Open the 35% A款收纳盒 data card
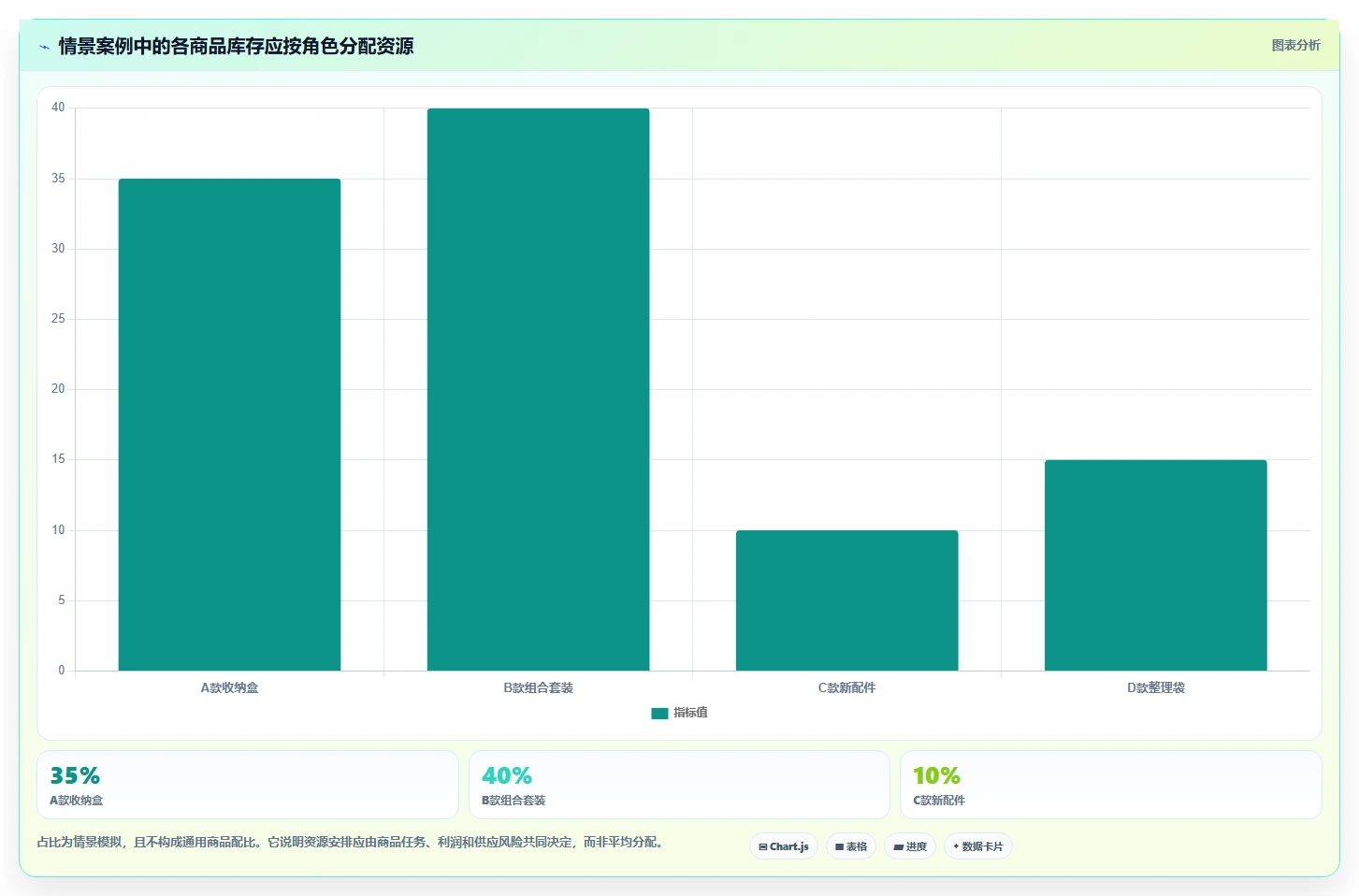The height and width of the screenshot is (896, 1359). [x=248, y=785]
